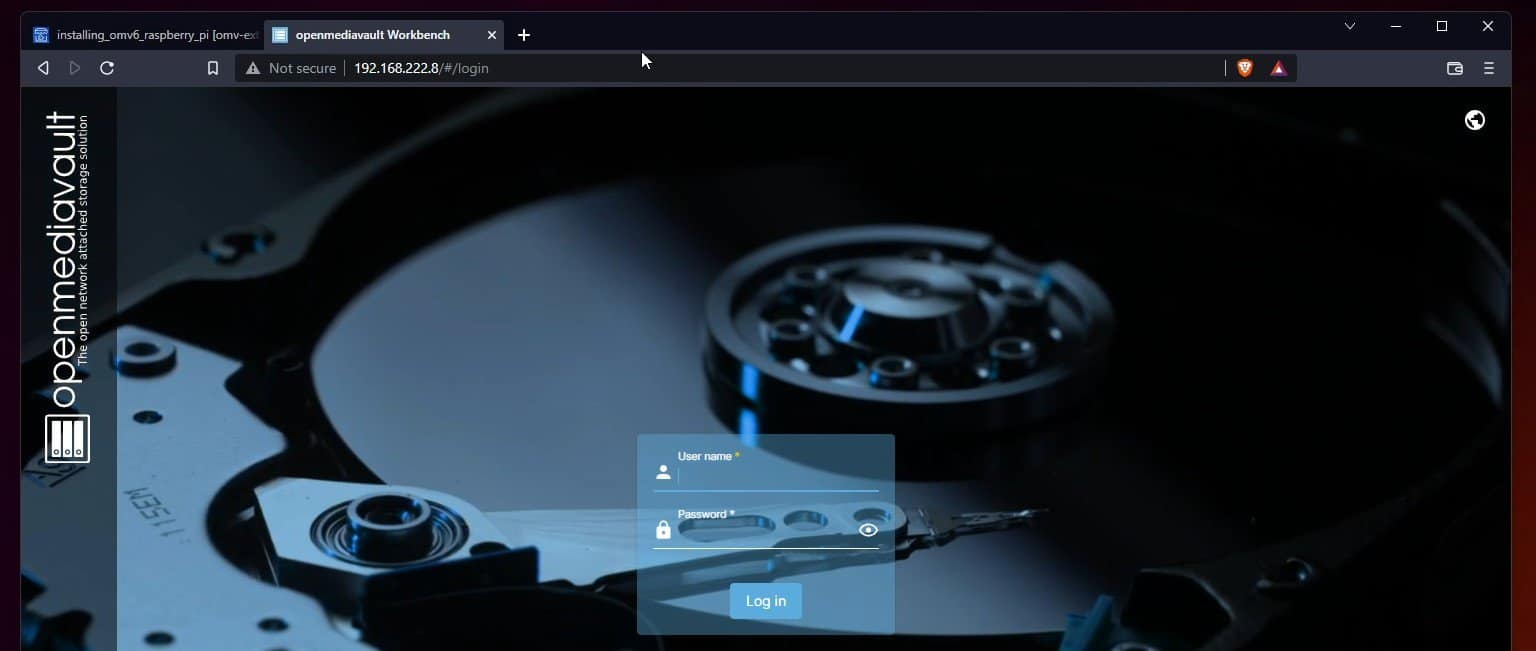Click the bookmark icon in the address bar

click(x=213, y=68)
